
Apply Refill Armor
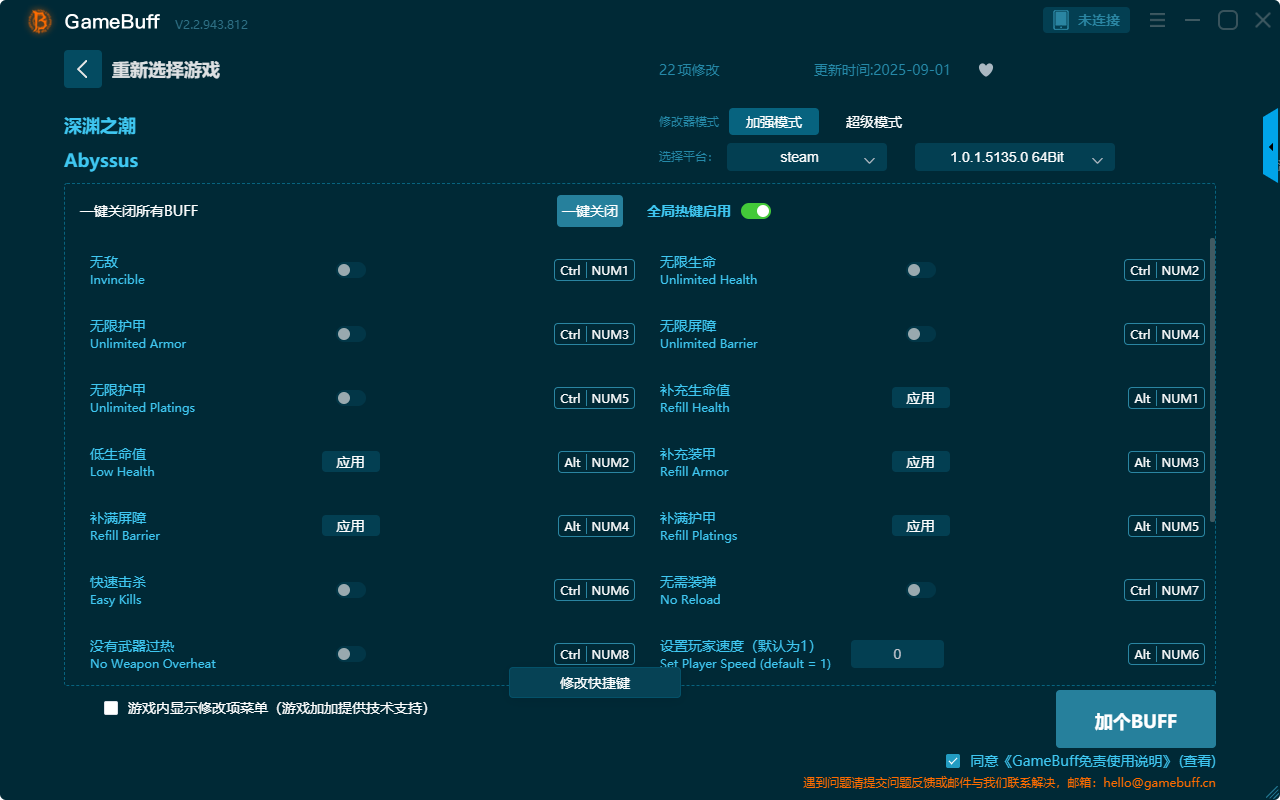point(921,462)
